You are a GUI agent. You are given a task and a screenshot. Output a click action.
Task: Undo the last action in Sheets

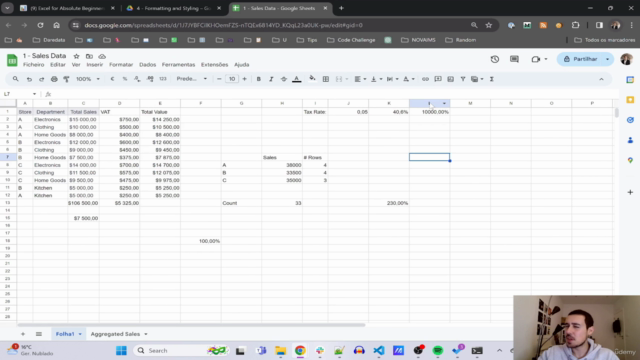coord(29,79)
